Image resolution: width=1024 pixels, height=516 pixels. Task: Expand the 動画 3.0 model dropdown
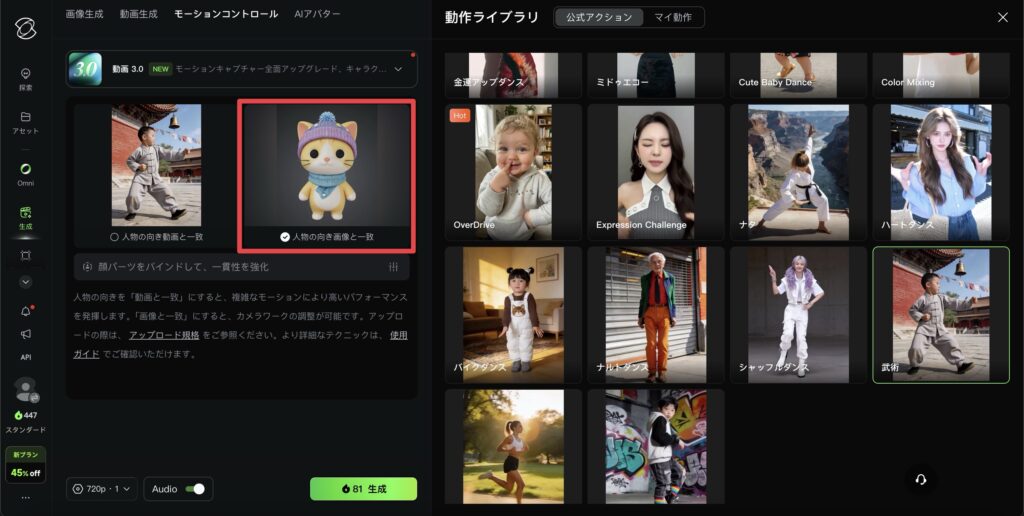coord(398,69)
